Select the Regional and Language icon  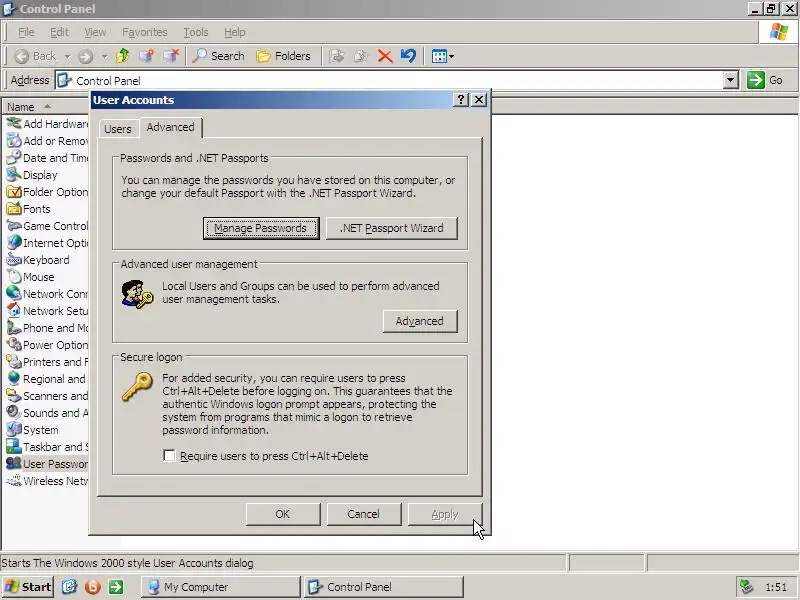click(14, 379)
